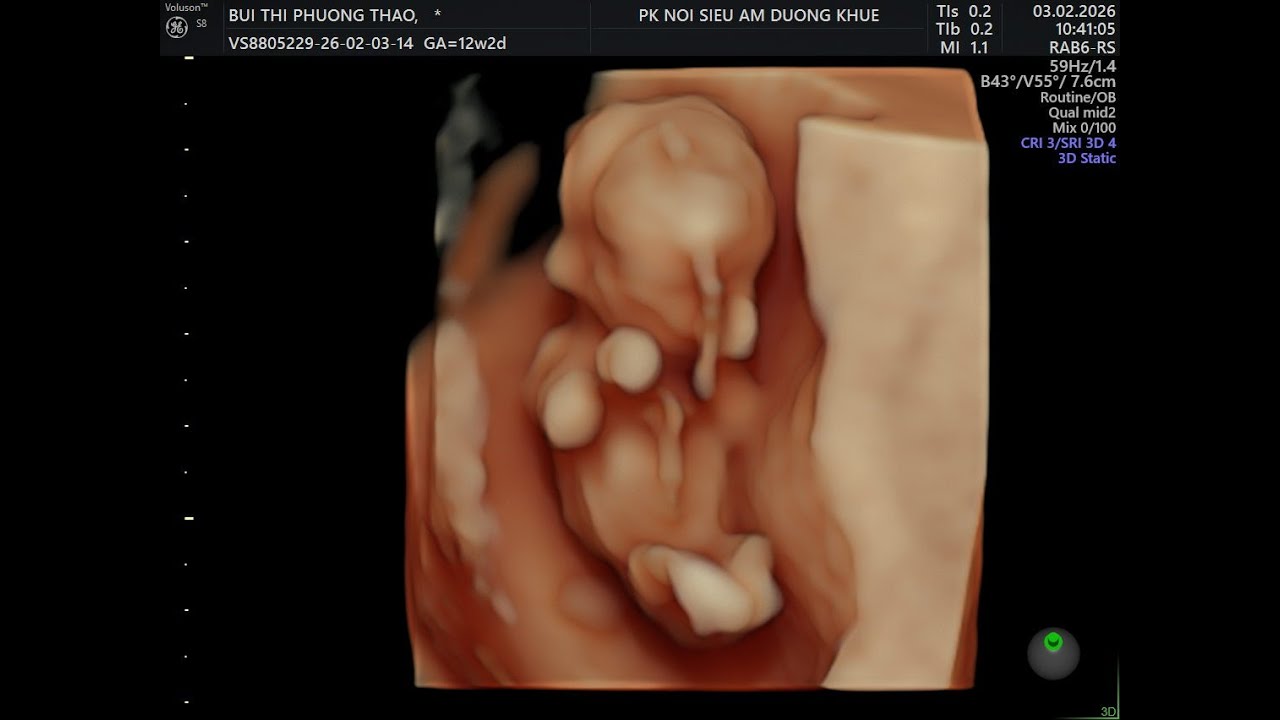Click the gestational age GA=12w2d
Screen dimensions: 1280x720
(465, 44)
